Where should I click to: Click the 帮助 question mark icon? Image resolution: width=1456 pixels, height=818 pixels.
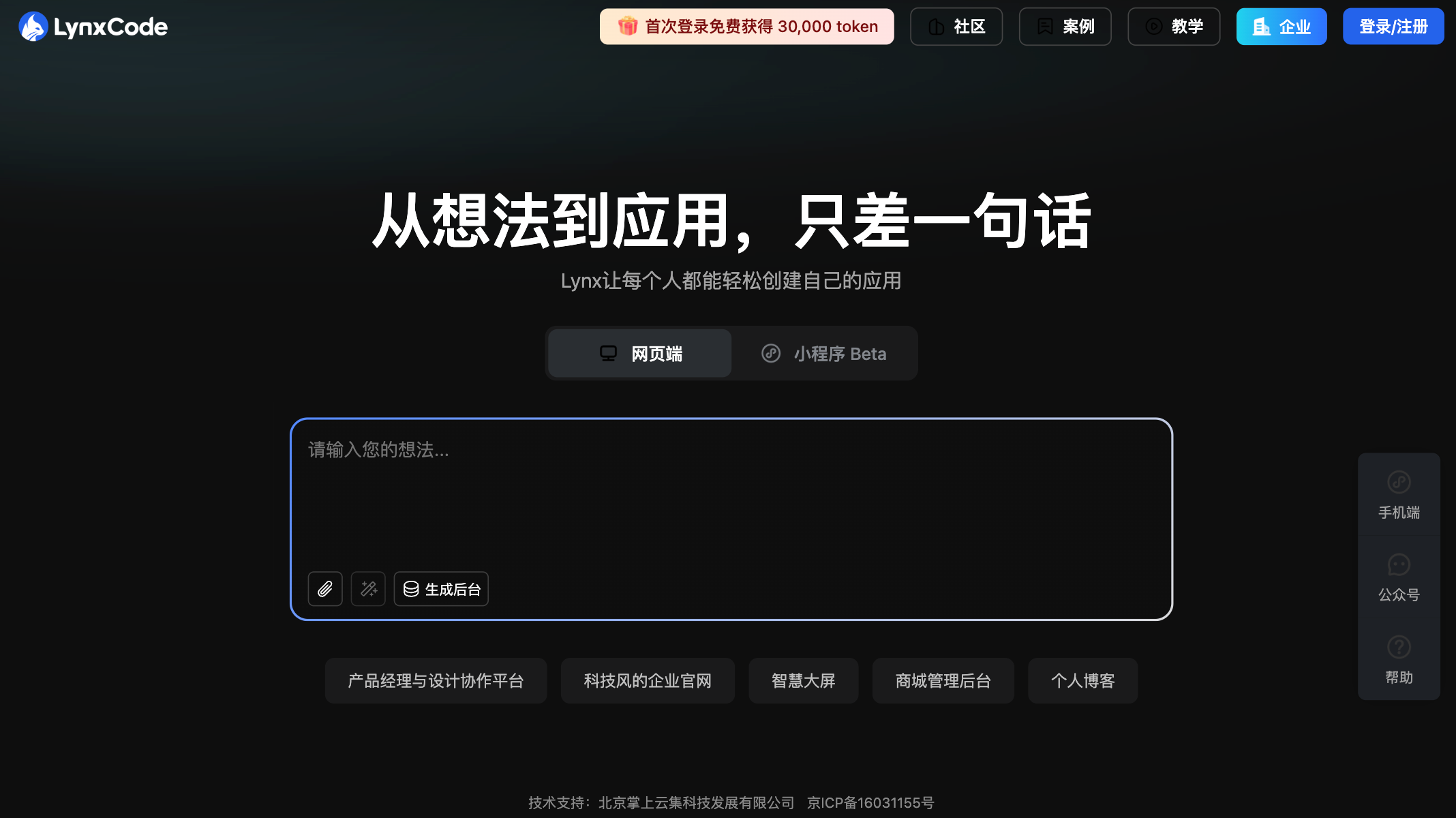pos(1399,648)
